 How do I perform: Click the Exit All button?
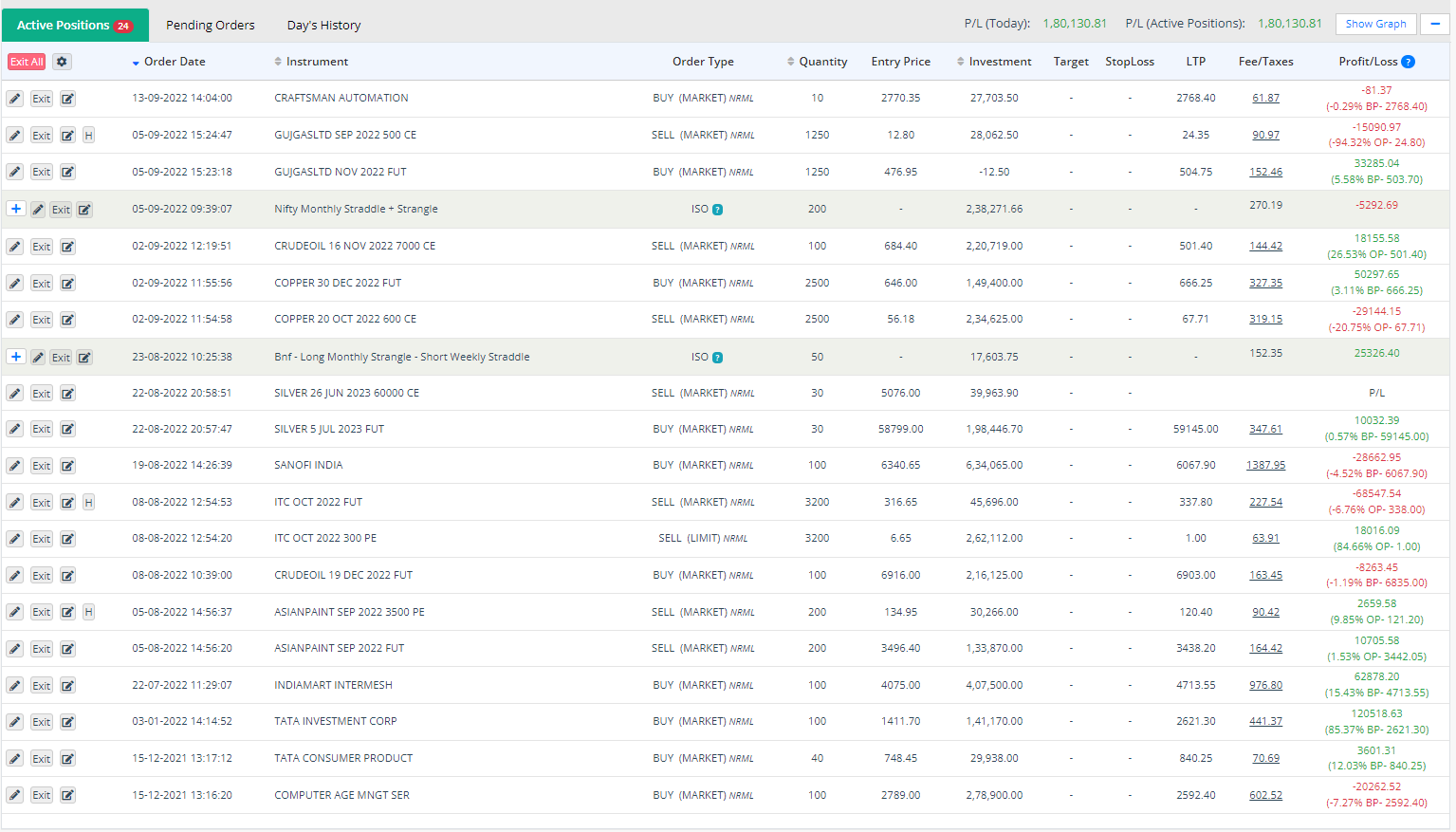[x=27, y=62]
